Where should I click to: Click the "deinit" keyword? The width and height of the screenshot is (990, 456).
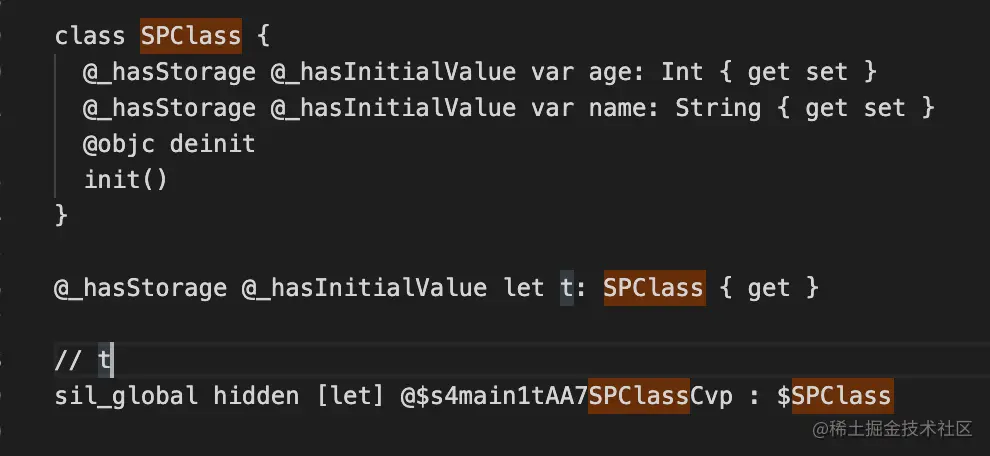212,144
